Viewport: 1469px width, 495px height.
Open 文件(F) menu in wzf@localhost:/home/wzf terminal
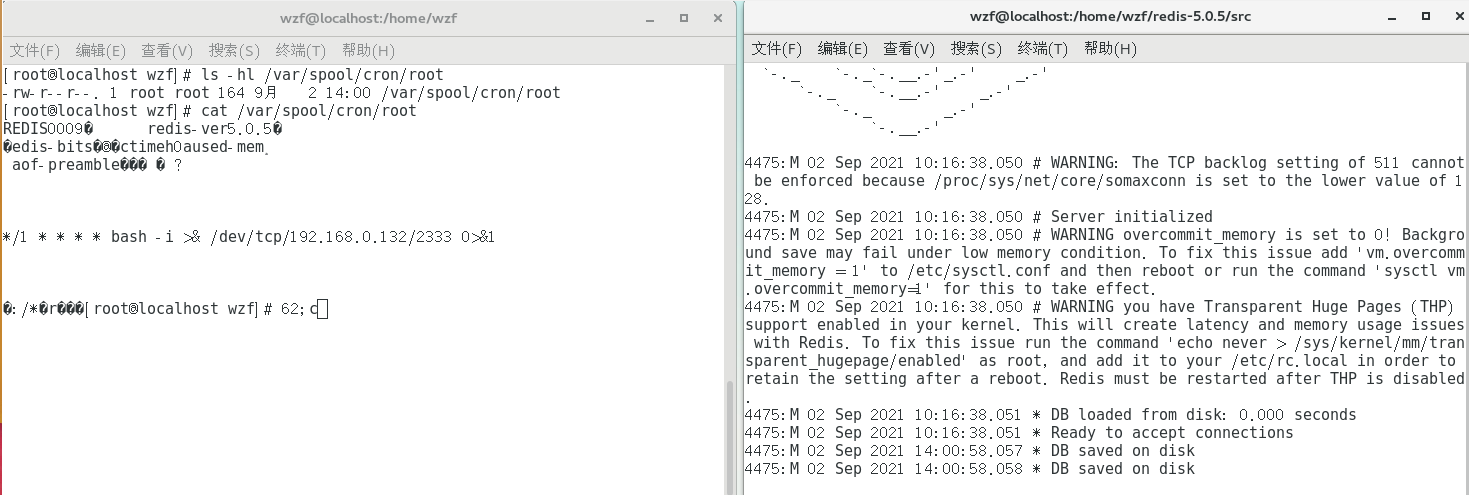coord(35,50)
